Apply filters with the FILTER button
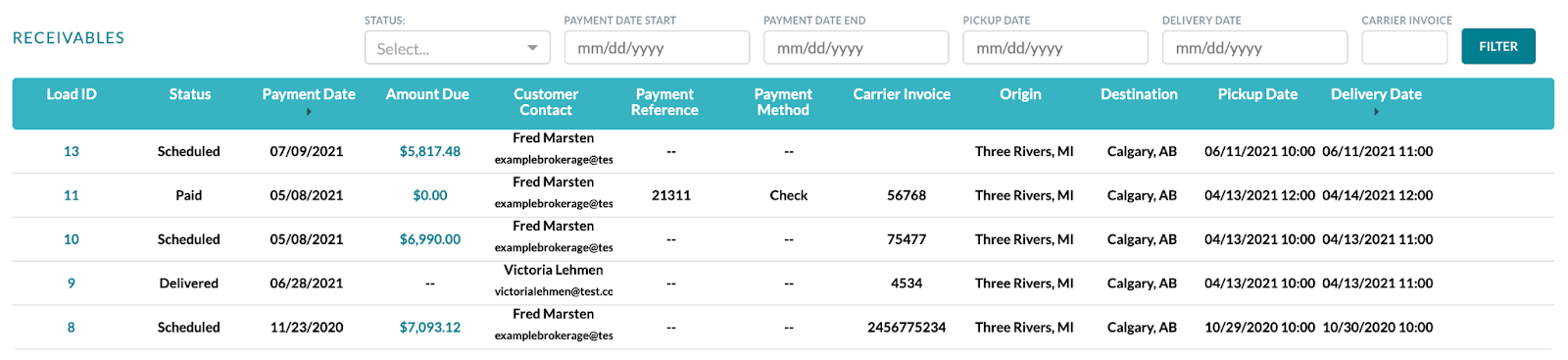Viewport: 1568px width, 360px height. click(x=1498, y=46)
